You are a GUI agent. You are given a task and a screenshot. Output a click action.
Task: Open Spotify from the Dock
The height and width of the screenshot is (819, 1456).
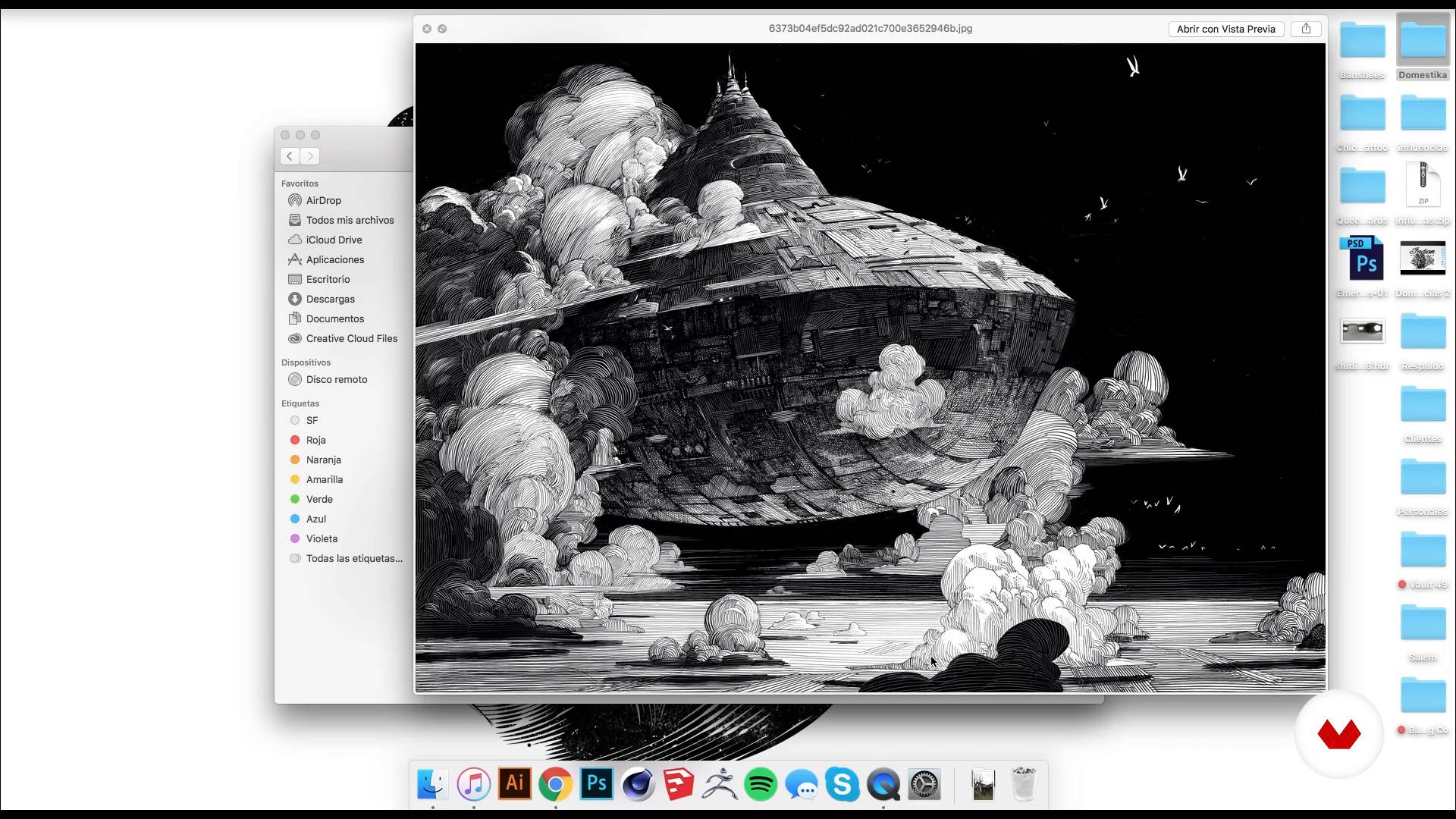[761, 784]
